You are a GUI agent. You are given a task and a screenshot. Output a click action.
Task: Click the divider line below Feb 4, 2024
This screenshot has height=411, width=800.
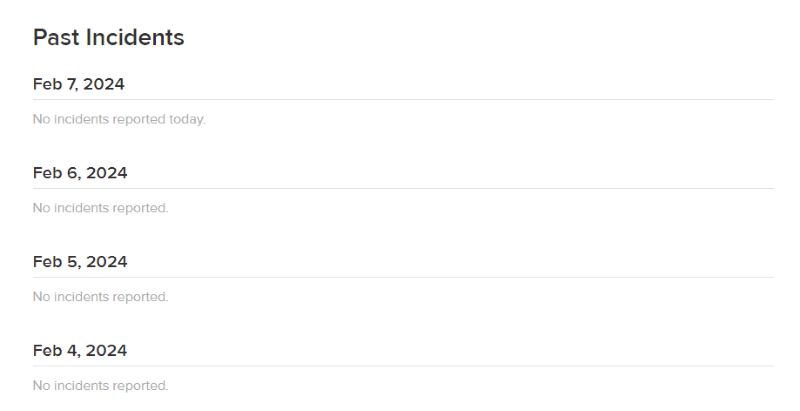pos(404,366)
